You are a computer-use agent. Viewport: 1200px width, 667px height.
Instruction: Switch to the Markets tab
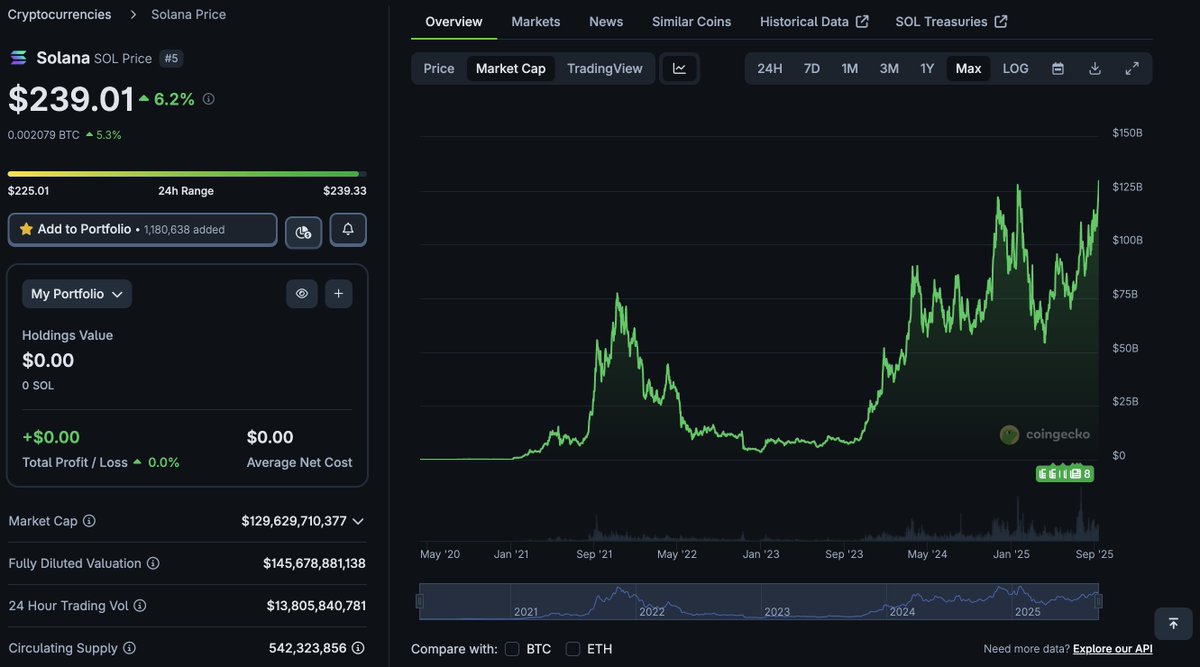point(535,21)
